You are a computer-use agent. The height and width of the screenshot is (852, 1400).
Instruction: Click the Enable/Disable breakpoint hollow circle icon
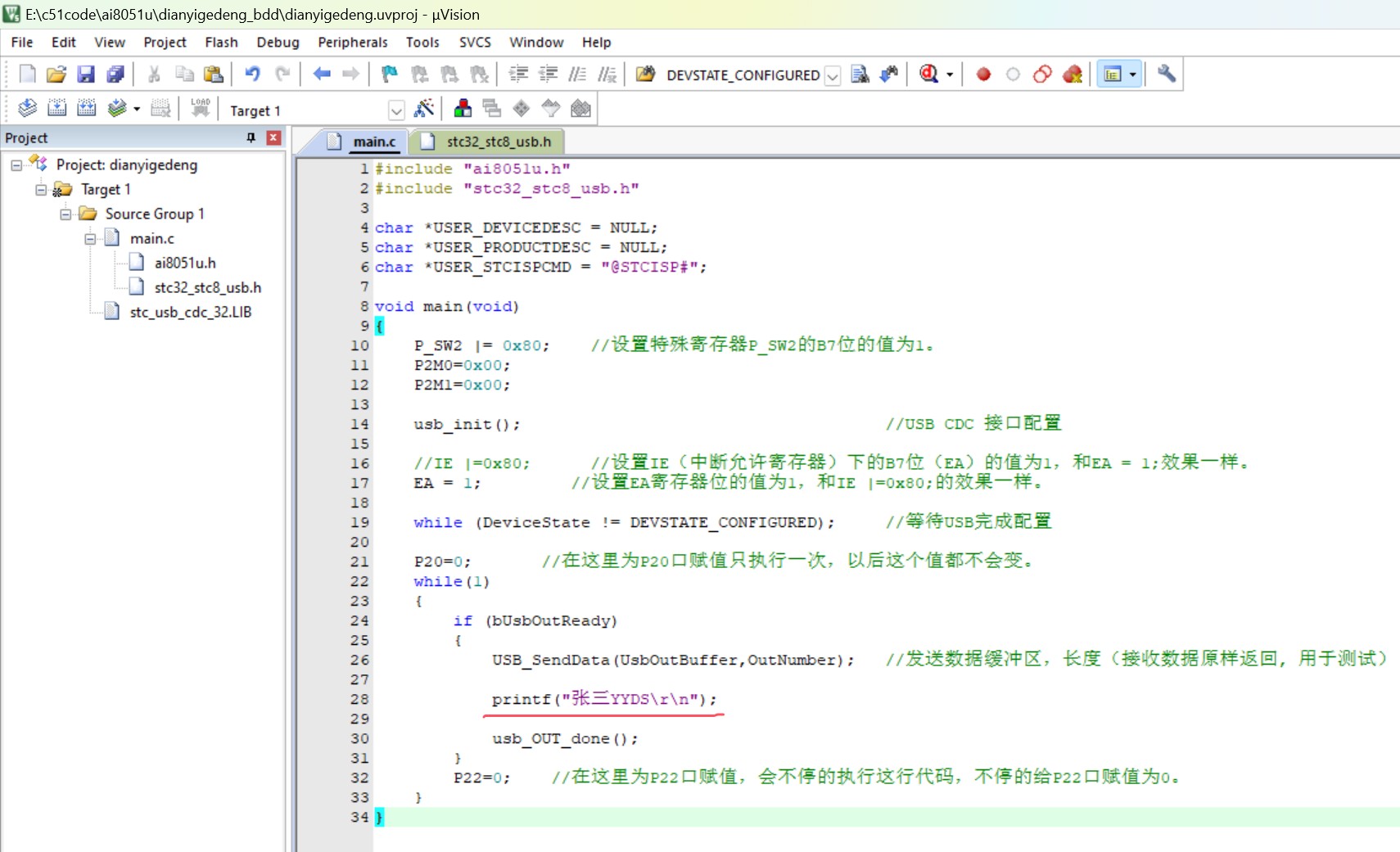click(x=1014, y=74)
